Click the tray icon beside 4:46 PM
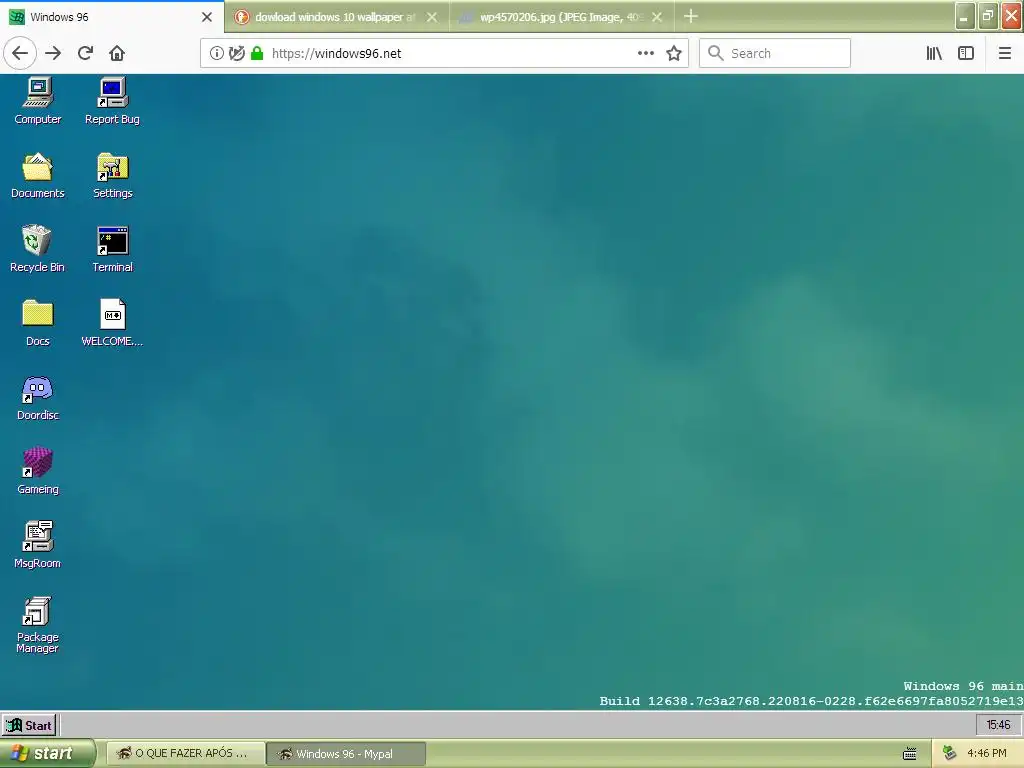The height and width of the screenshot is (768, 1024). pyautogui.click(x=950, y=754)
